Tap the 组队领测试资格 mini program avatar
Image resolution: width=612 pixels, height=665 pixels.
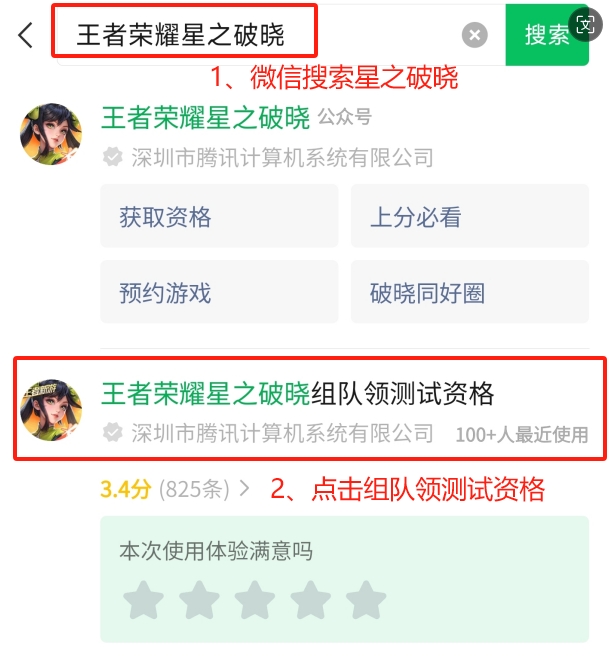[x=51, y=410]
